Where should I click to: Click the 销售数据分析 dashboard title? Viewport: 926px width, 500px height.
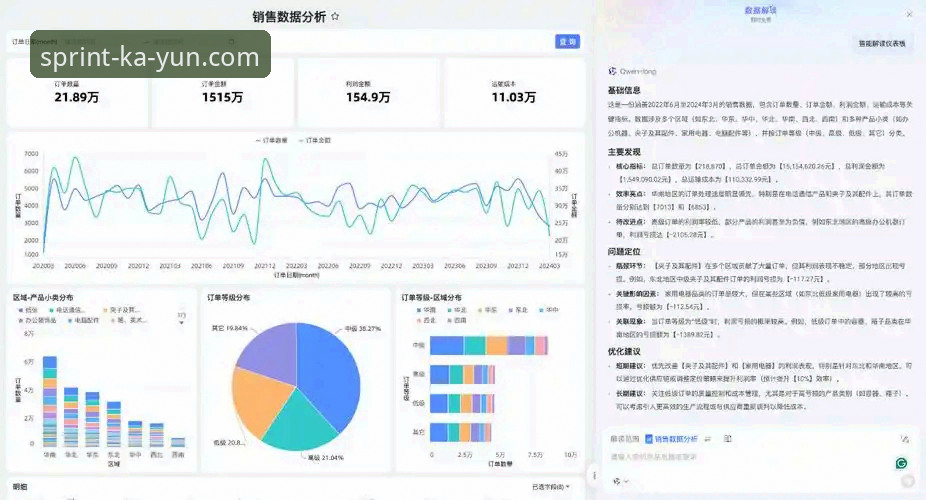pos(289,17)
